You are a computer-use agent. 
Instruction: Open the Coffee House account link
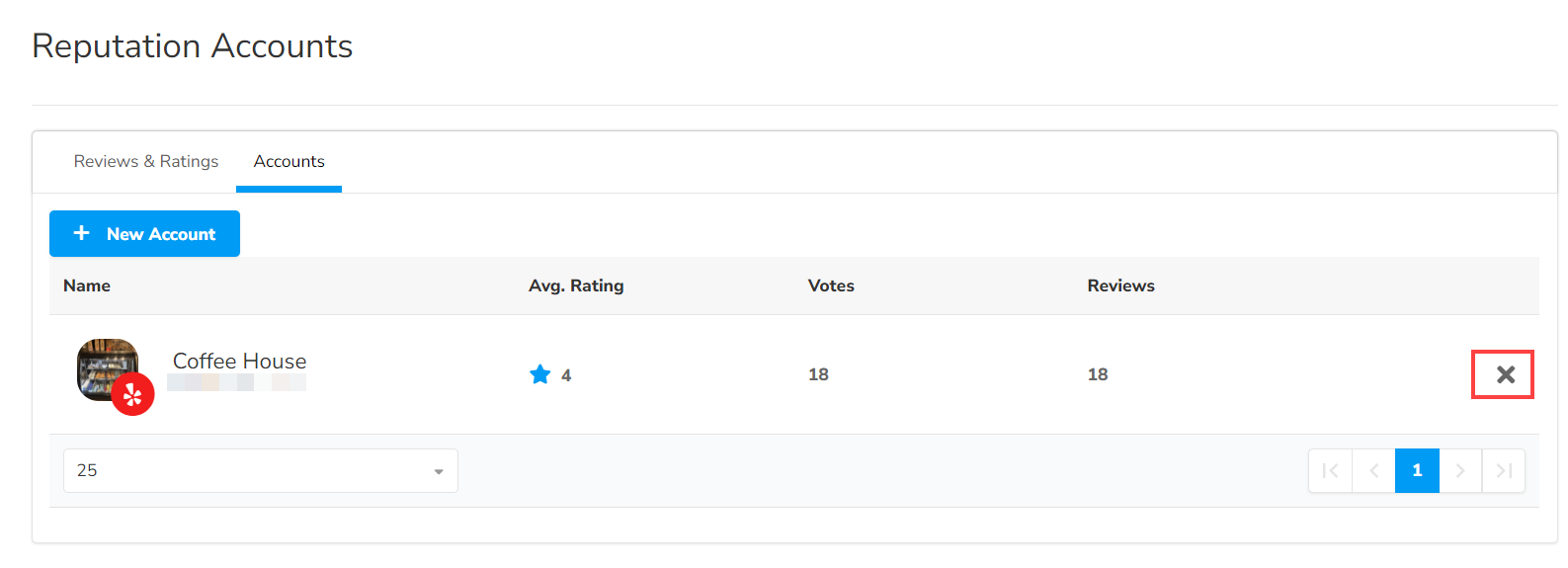point(239,362)
